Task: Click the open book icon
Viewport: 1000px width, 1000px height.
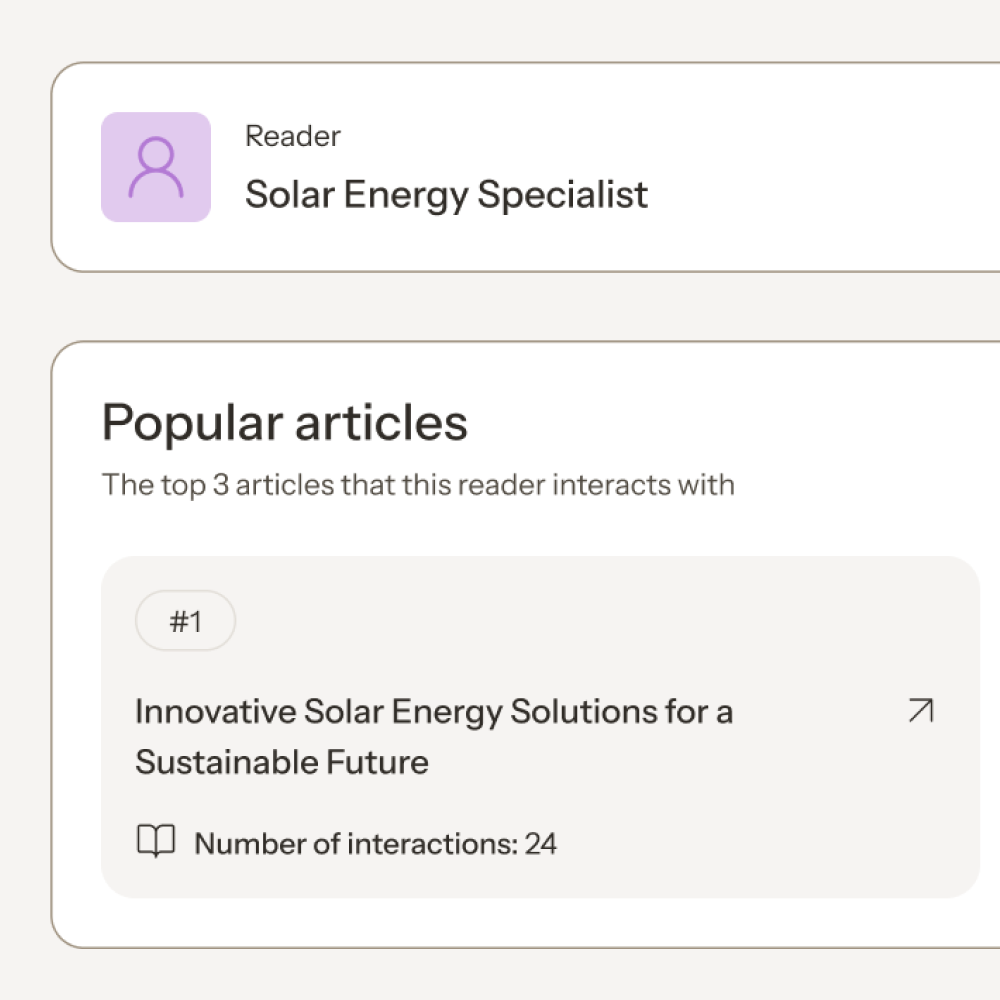Action: click(x=155, y=842)
